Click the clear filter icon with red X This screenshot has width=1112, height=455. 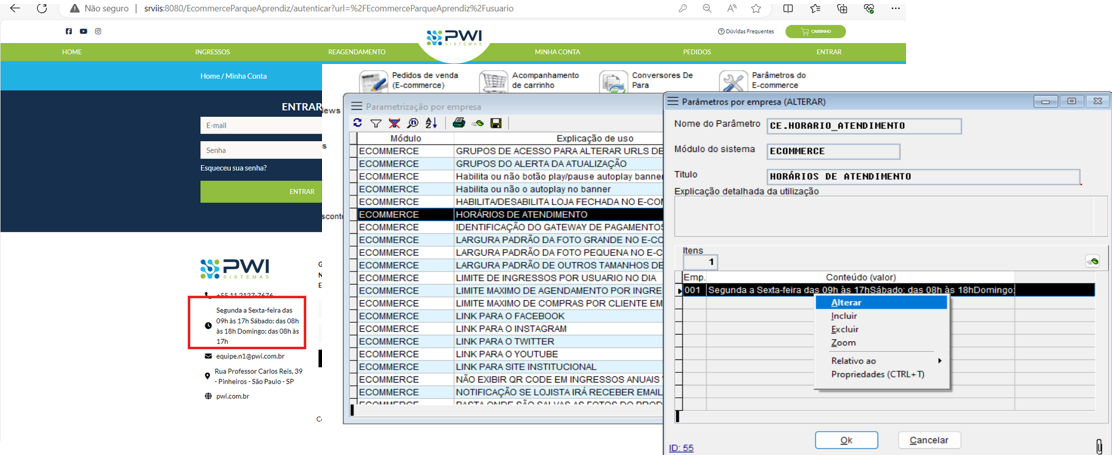(x=394, y=123)
